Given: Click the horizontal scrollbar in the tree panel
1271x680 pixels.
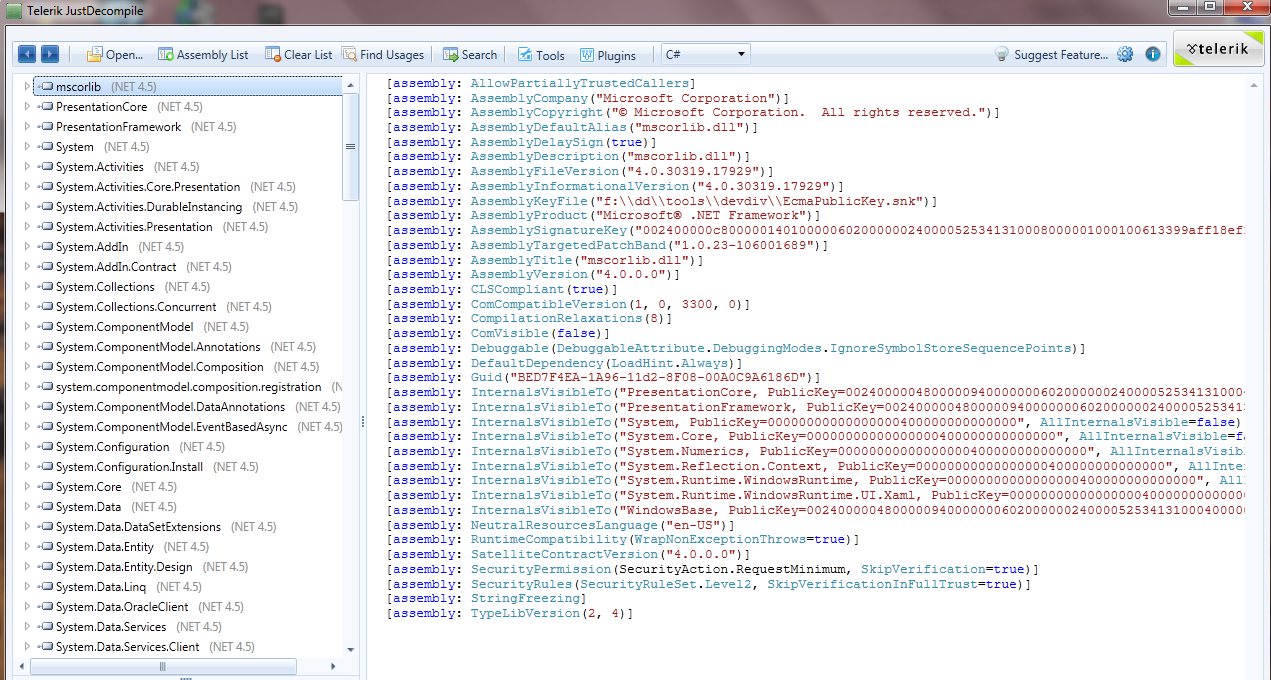Looking at the screenshot, I should tap(163, 665).
